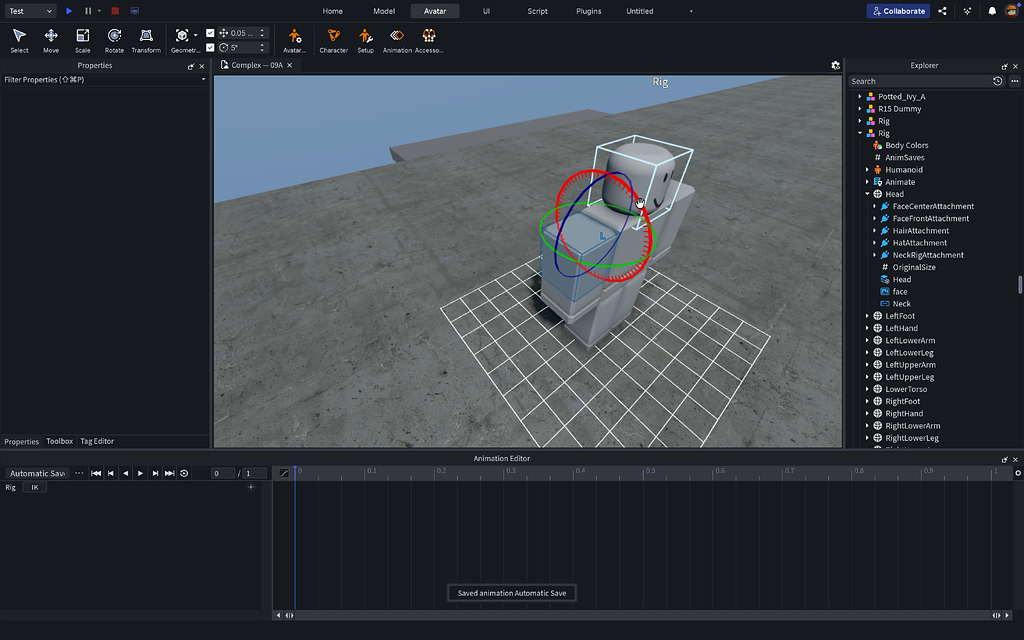Open the Character tool
The width and height of the screenshot is (1024, 640).
click(x=333, y=40)
